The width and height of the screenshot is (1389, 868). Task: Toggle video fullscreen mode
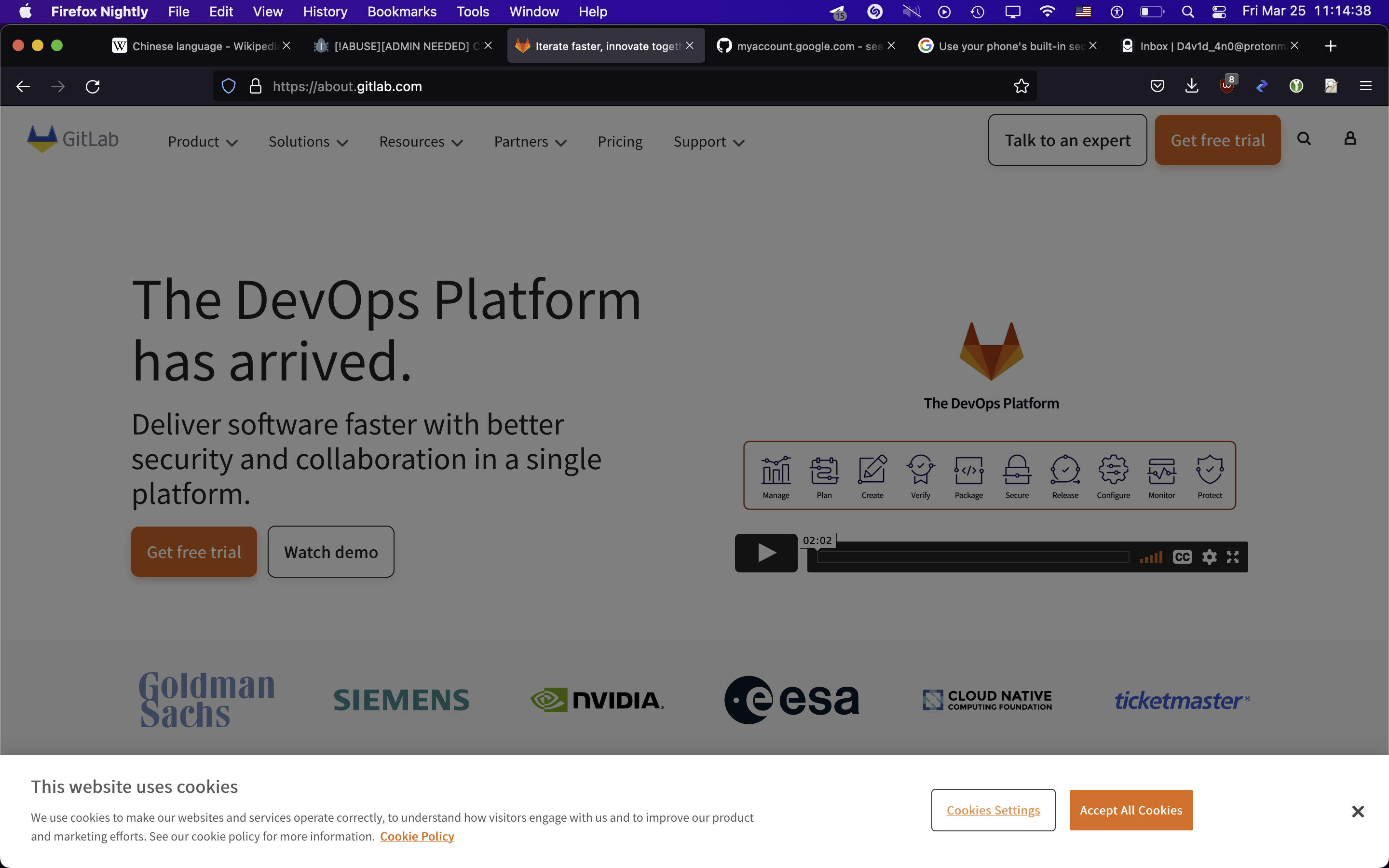[x=1233, y=557]
